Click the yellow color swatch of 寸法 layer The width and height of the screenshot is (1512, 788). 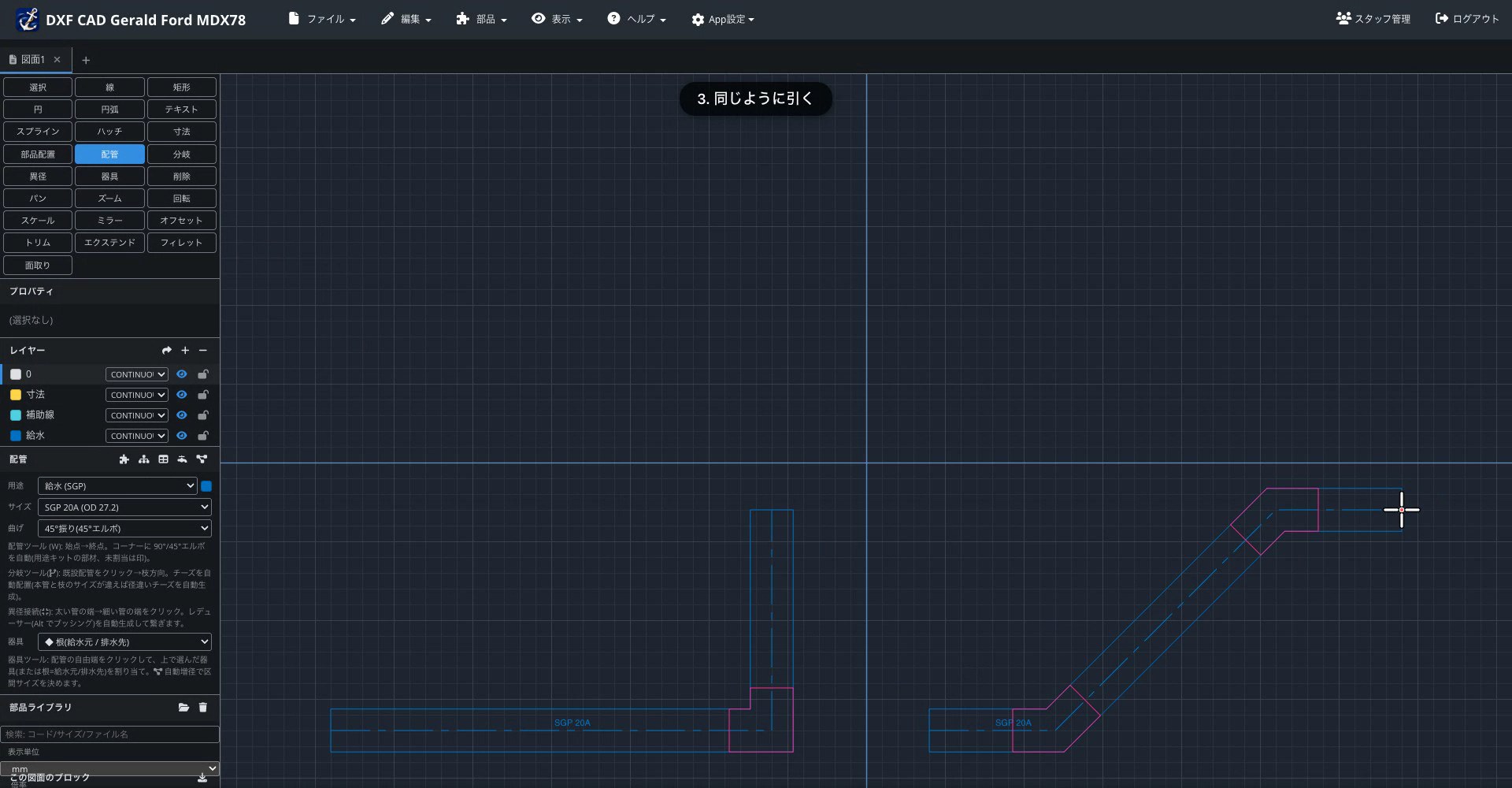(16, 395)
